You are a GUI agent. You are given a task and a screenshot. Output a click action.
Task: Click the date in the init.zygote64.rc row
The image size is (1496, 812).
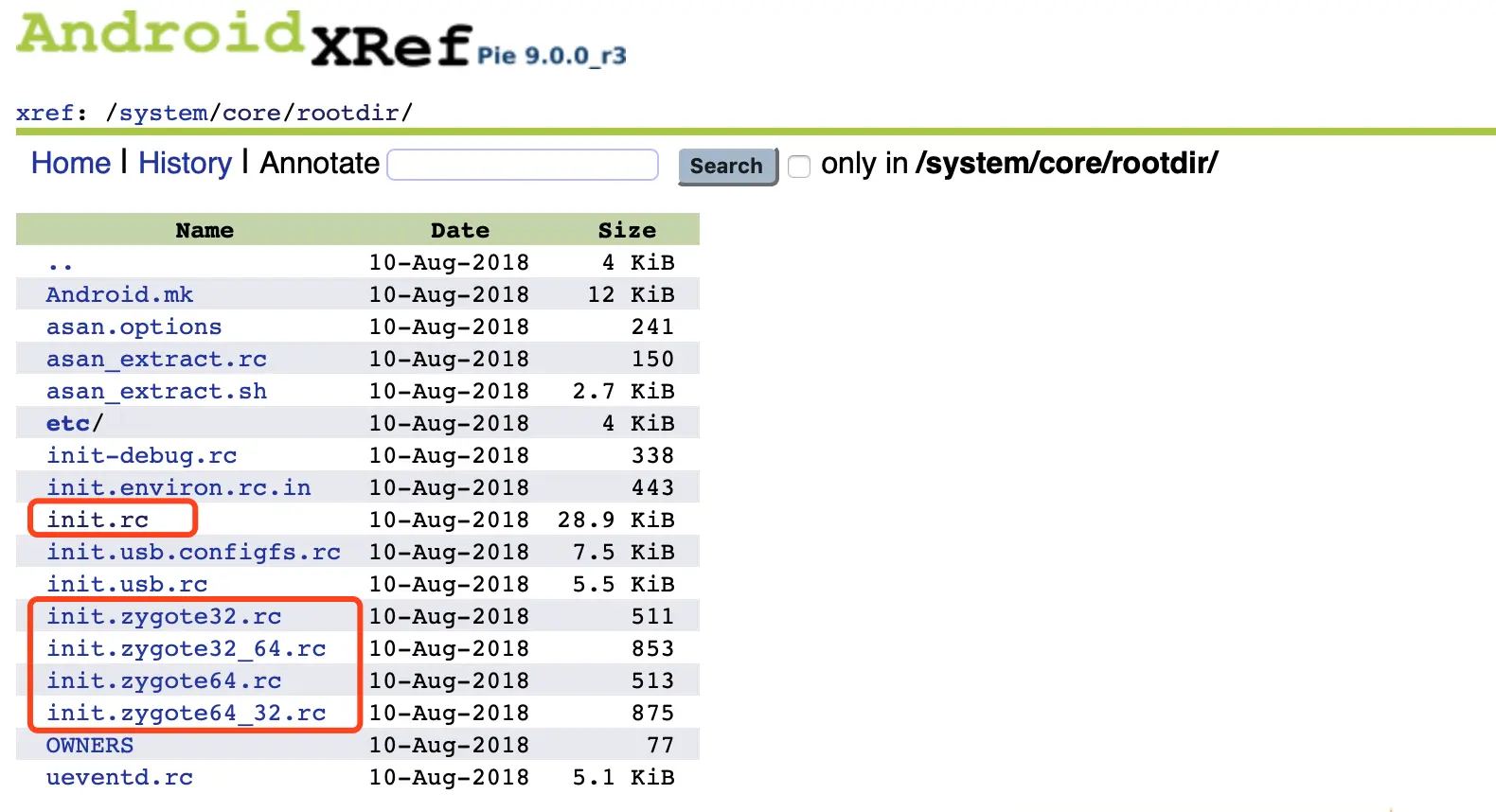pyautogui.click(x=449, y=680)
